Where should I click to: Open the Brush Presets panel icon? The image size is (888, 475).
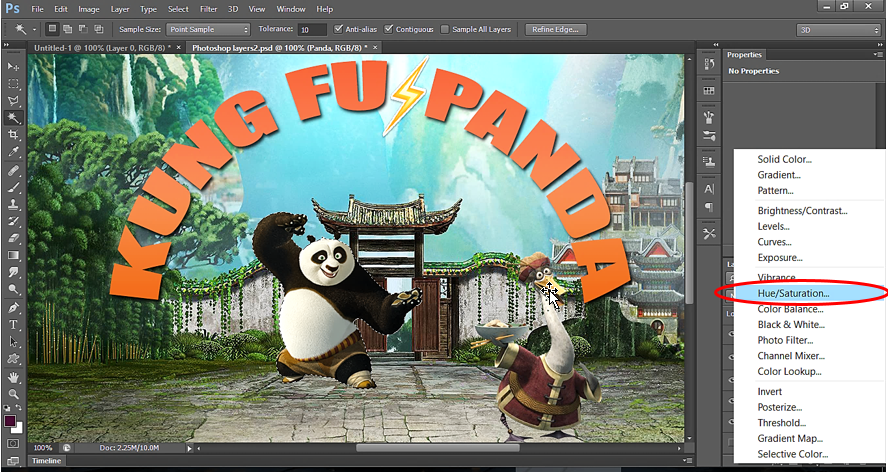[x=709, y=135]
